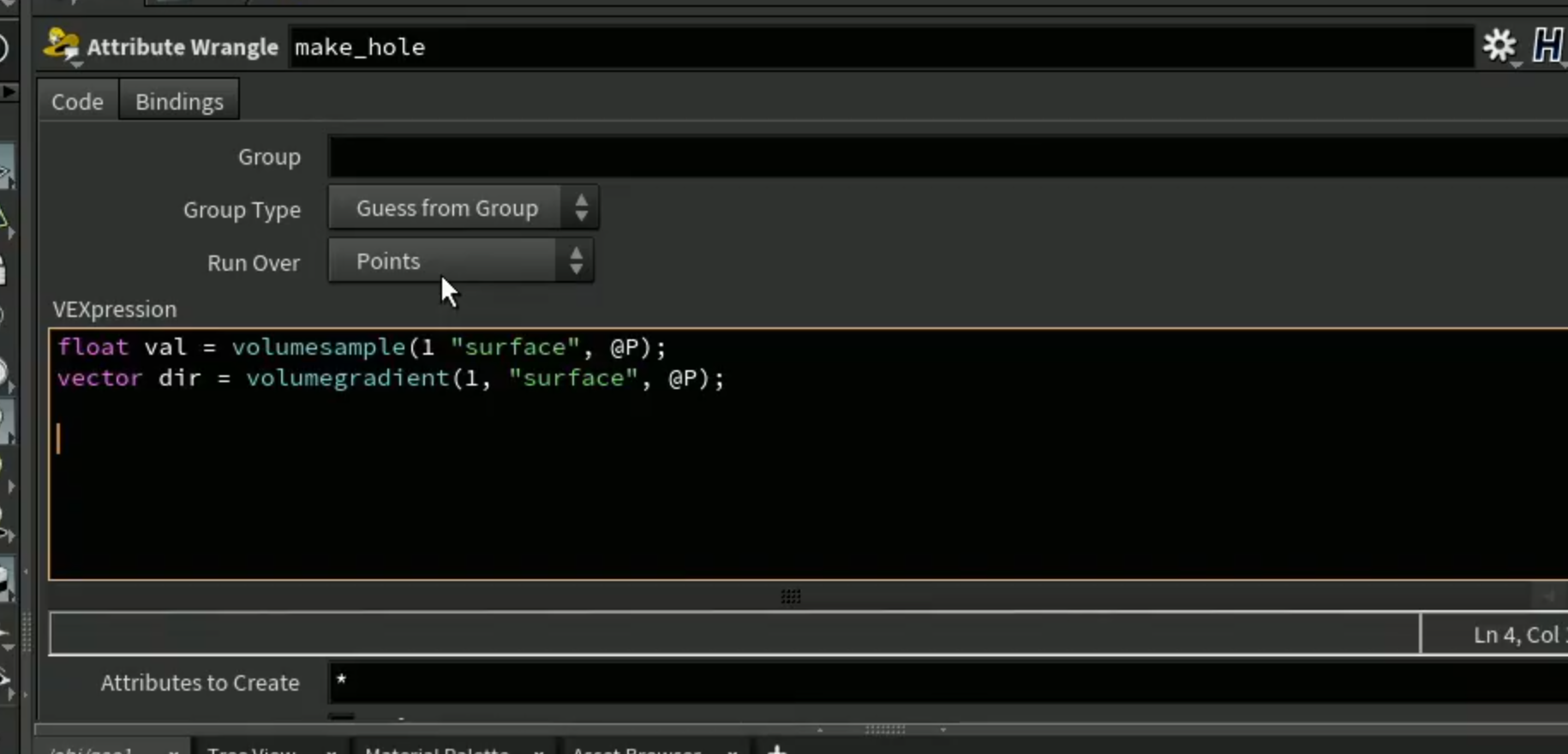
Task: Click inside the VEXpression code editor
Action: (808, 454)
